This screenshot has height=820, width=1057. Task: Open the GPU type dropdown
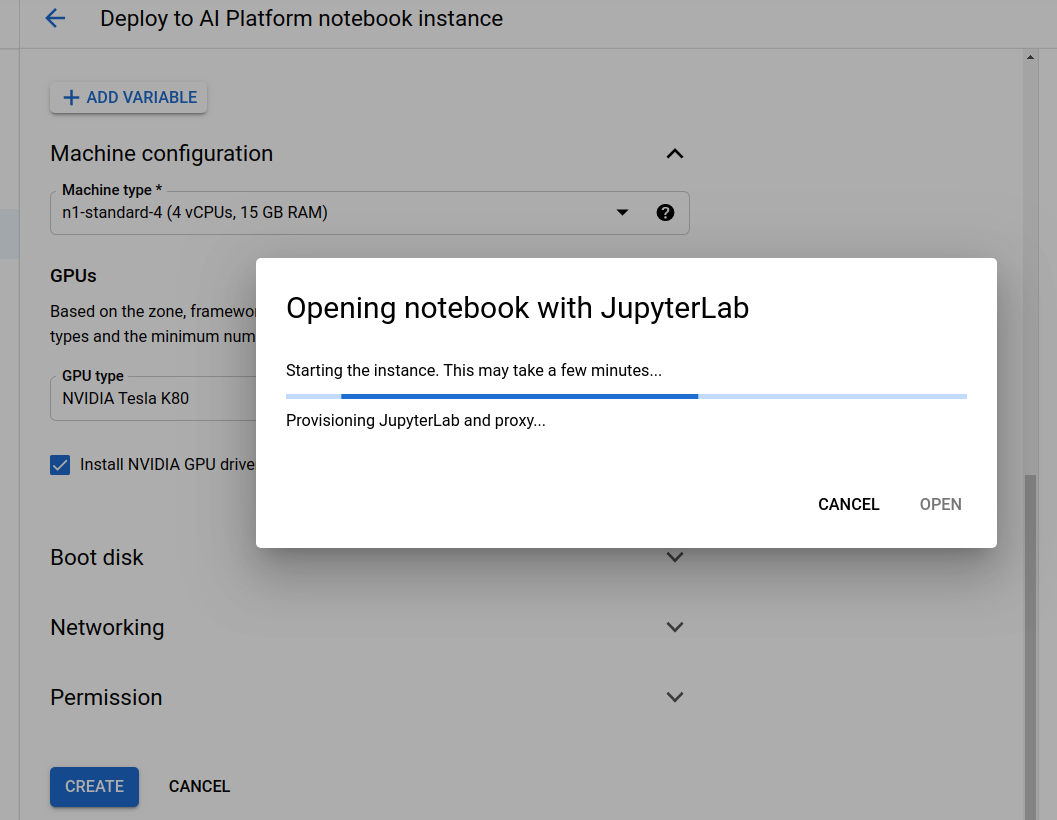pos(152,398)
